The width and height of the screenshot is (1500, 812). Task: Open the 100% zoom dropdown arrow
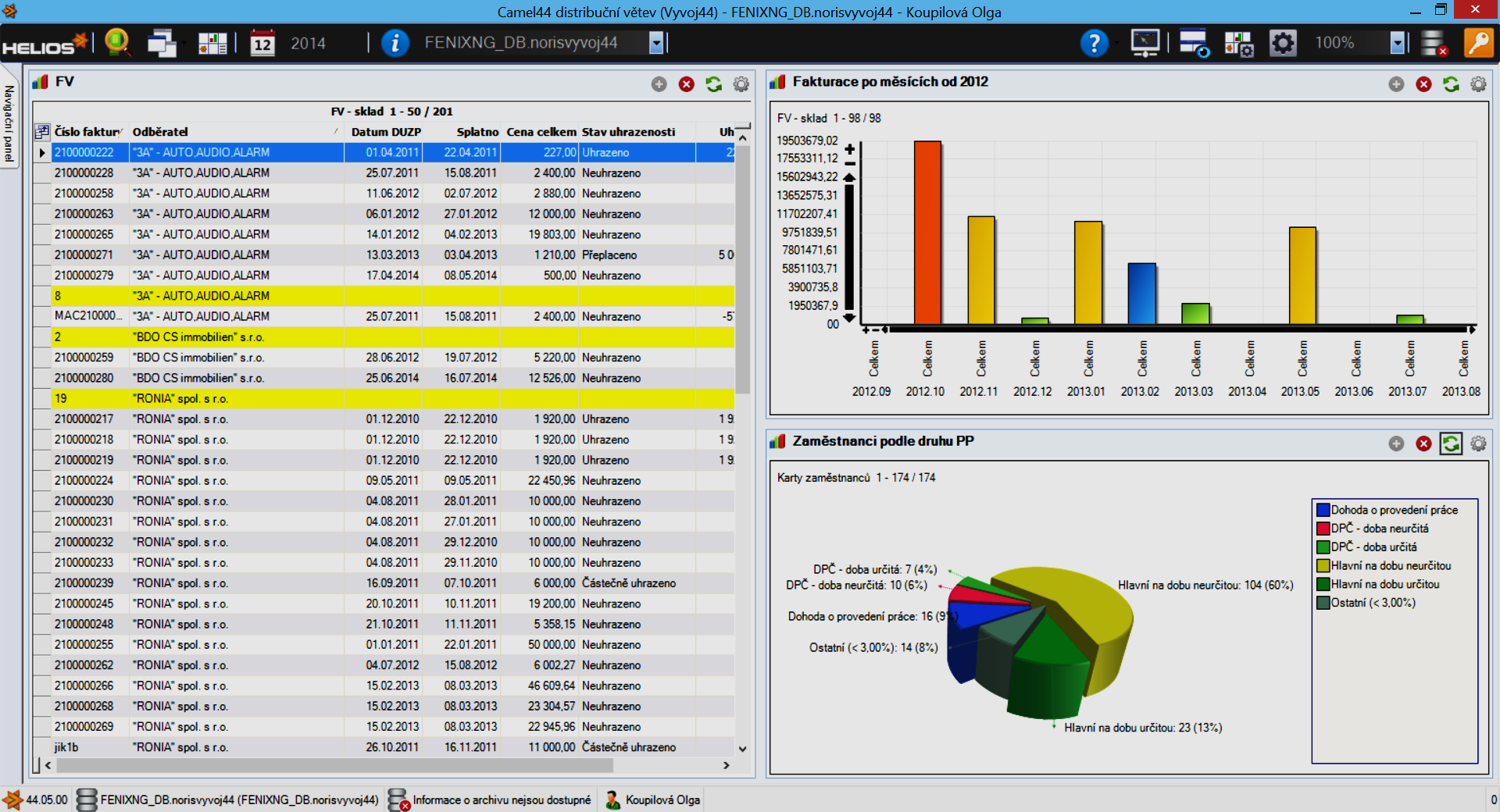[1398, 43]
